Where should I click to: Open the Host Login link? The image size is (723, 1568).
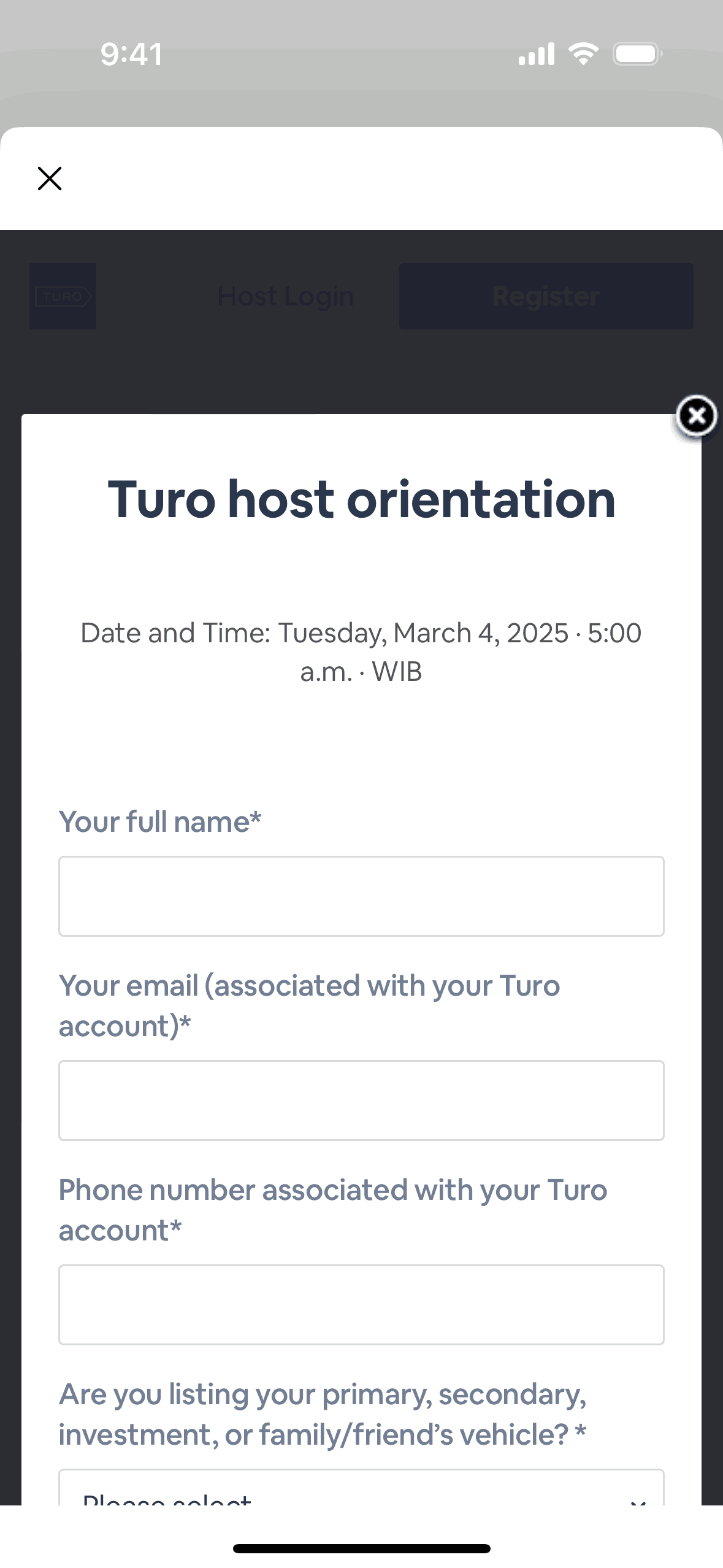(285, 296)
